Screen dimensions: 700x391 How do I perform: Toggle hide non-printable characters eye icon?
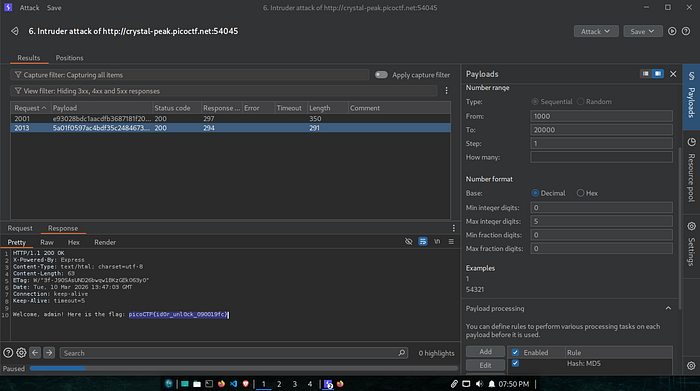408,241
